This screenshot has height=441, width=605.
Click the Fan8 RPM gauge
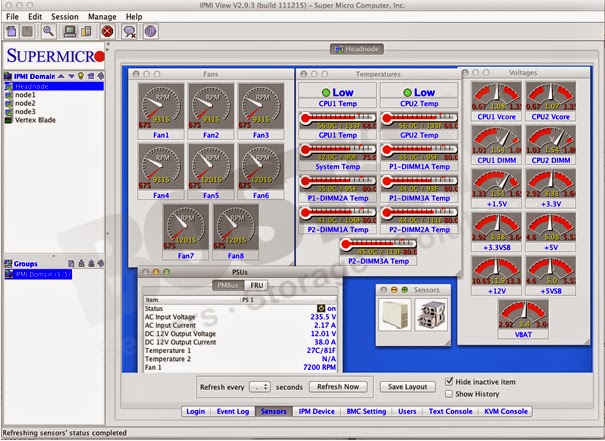(236, 227)
